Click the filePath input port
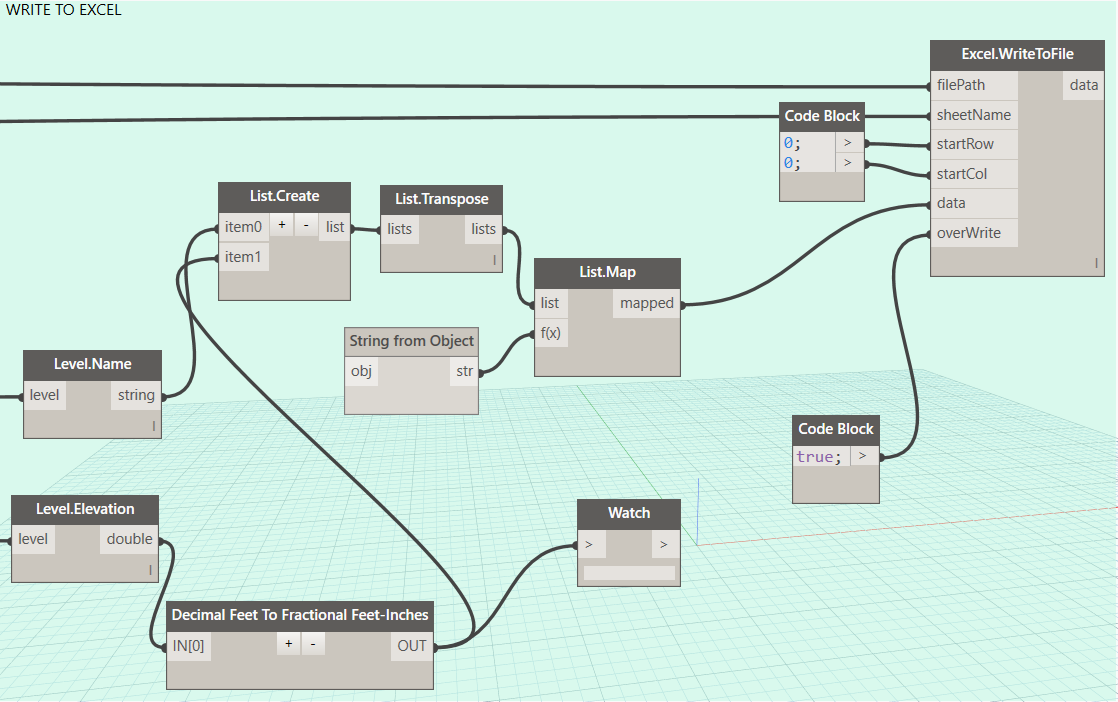This screenshot has width=1118, height=702. pos(974,85)
